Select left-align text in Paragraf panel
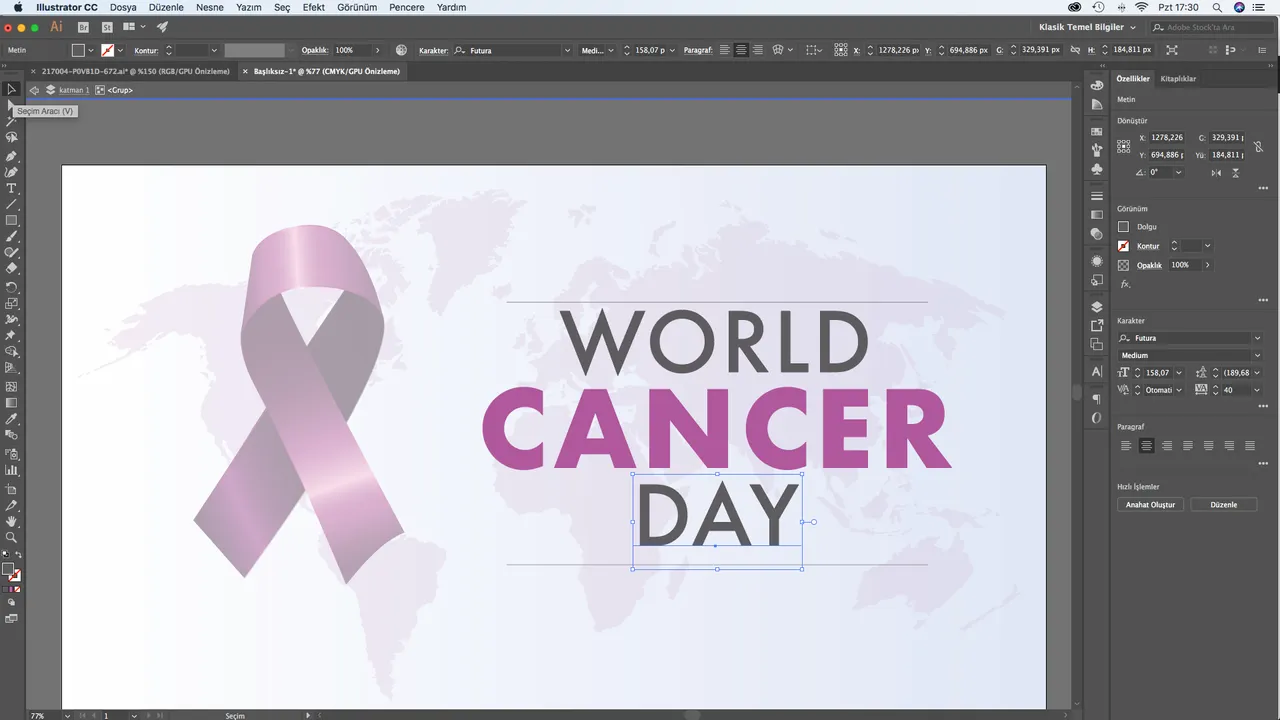The width and height of the screenshot is (1280, 720). point(1126,445)
